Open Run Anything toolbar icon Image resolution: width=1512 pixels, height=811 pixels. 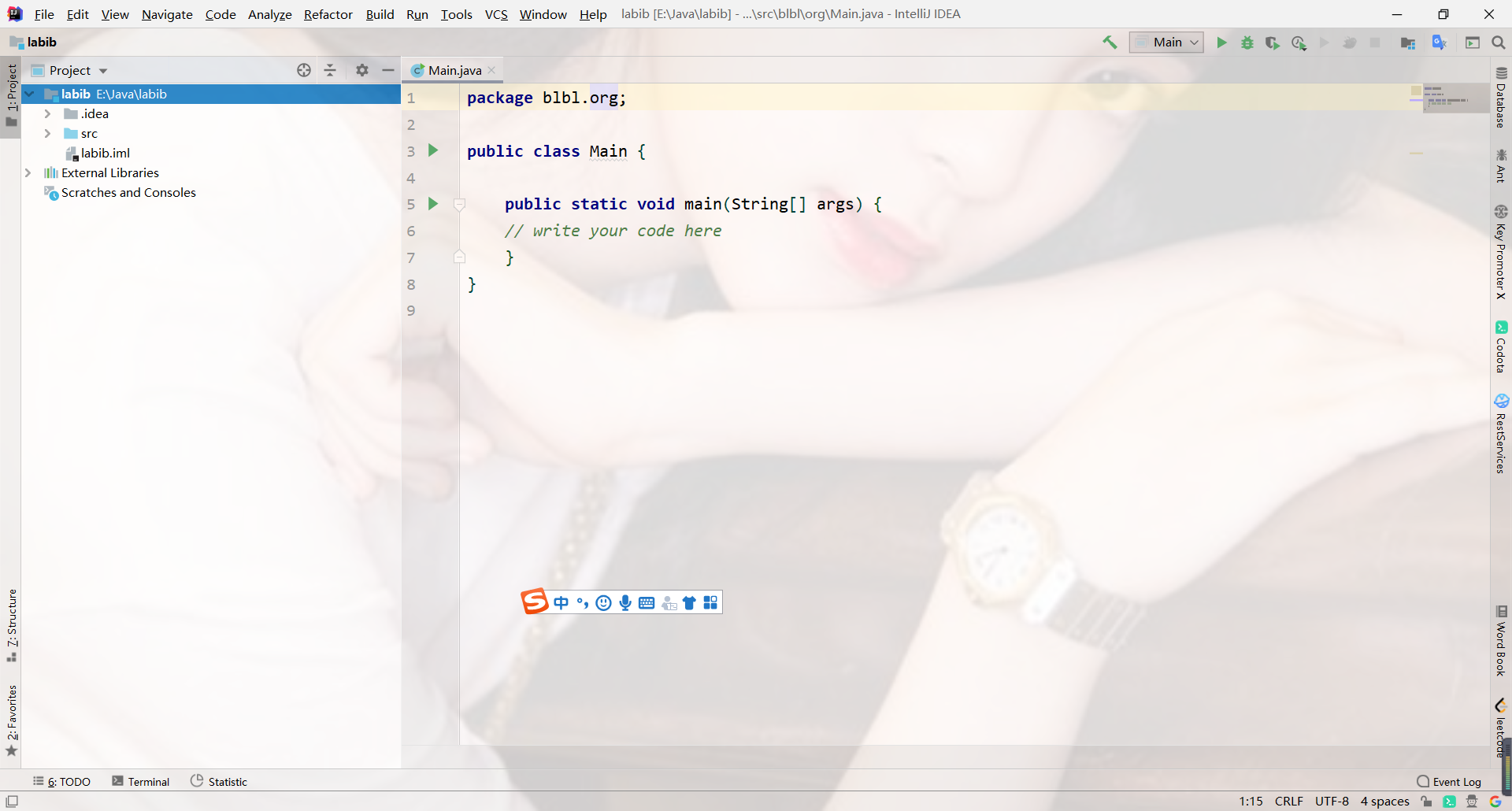click(x=1473, y=43)
